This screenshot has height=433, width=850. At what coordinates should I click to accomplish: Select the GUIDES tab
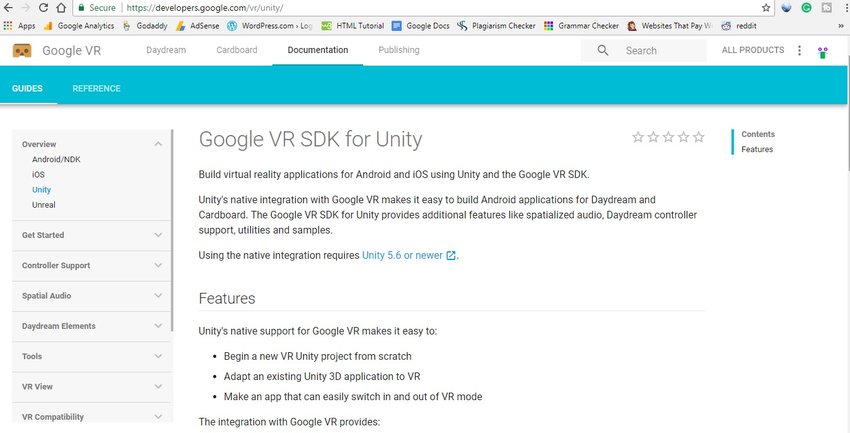tap(27, 88)
